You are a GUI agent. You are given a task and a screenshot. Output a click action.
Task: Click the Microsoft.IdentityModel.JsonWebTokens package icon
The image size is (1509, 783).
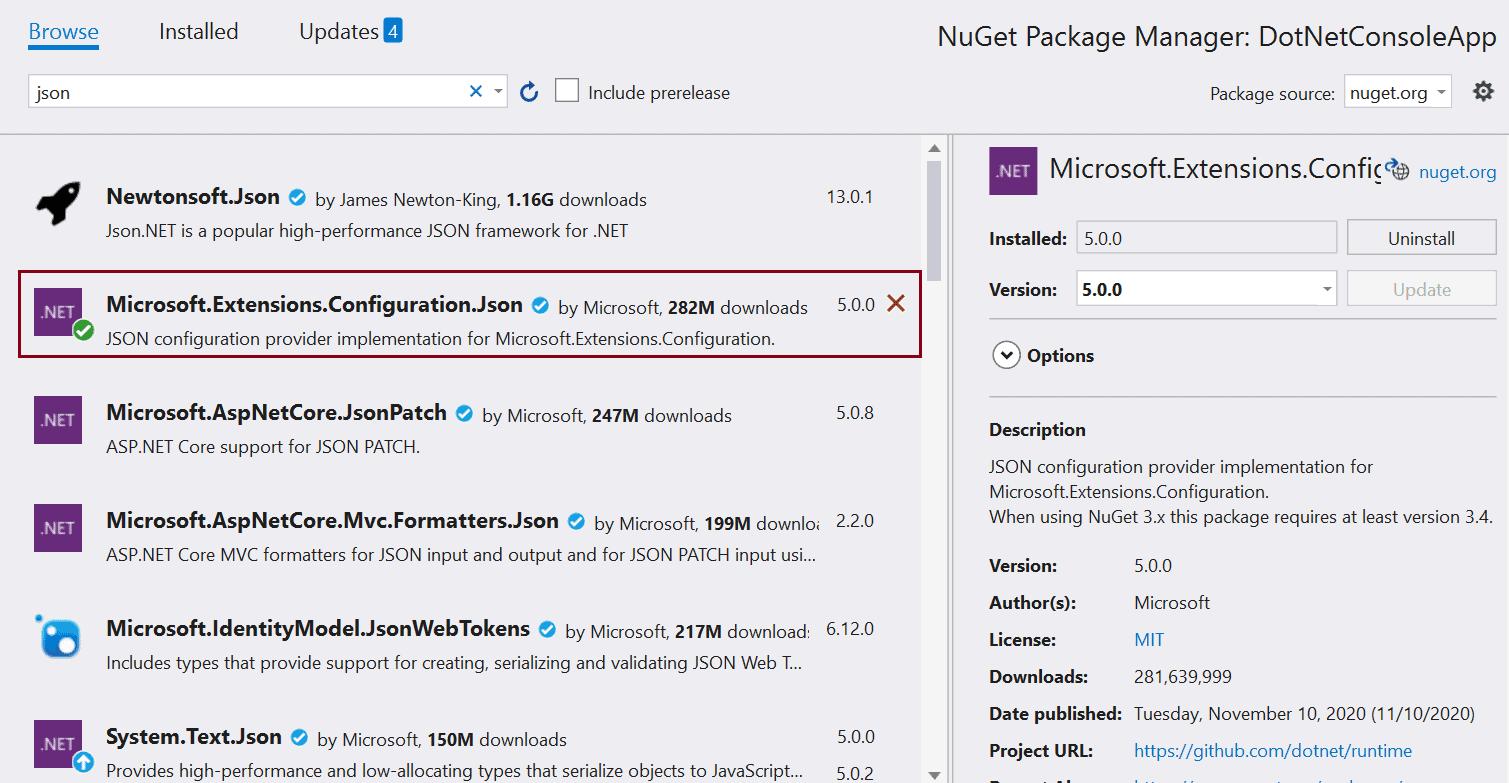[57, 636]
